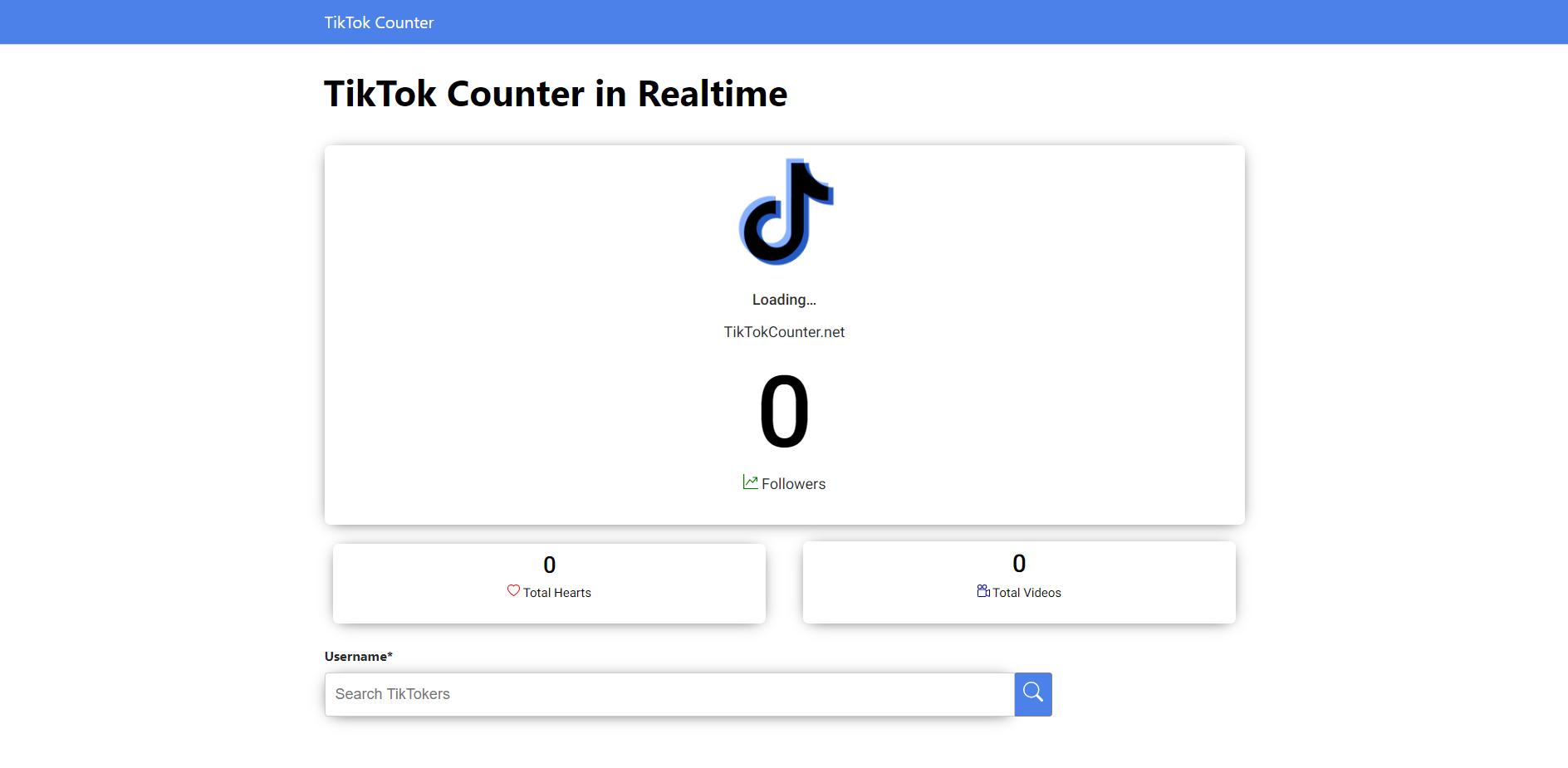Click the Username* field label
The image size is (1568, 768).
click(x=358, y=657)
